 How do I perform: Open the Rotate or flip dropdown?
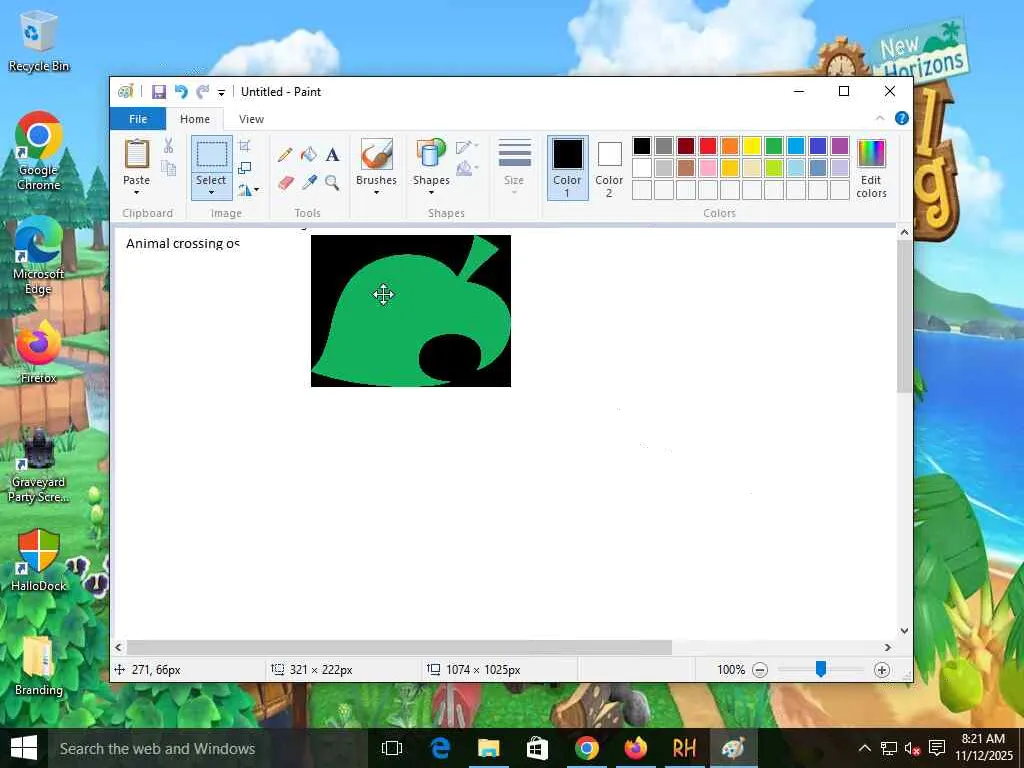[x=248, y=190]
